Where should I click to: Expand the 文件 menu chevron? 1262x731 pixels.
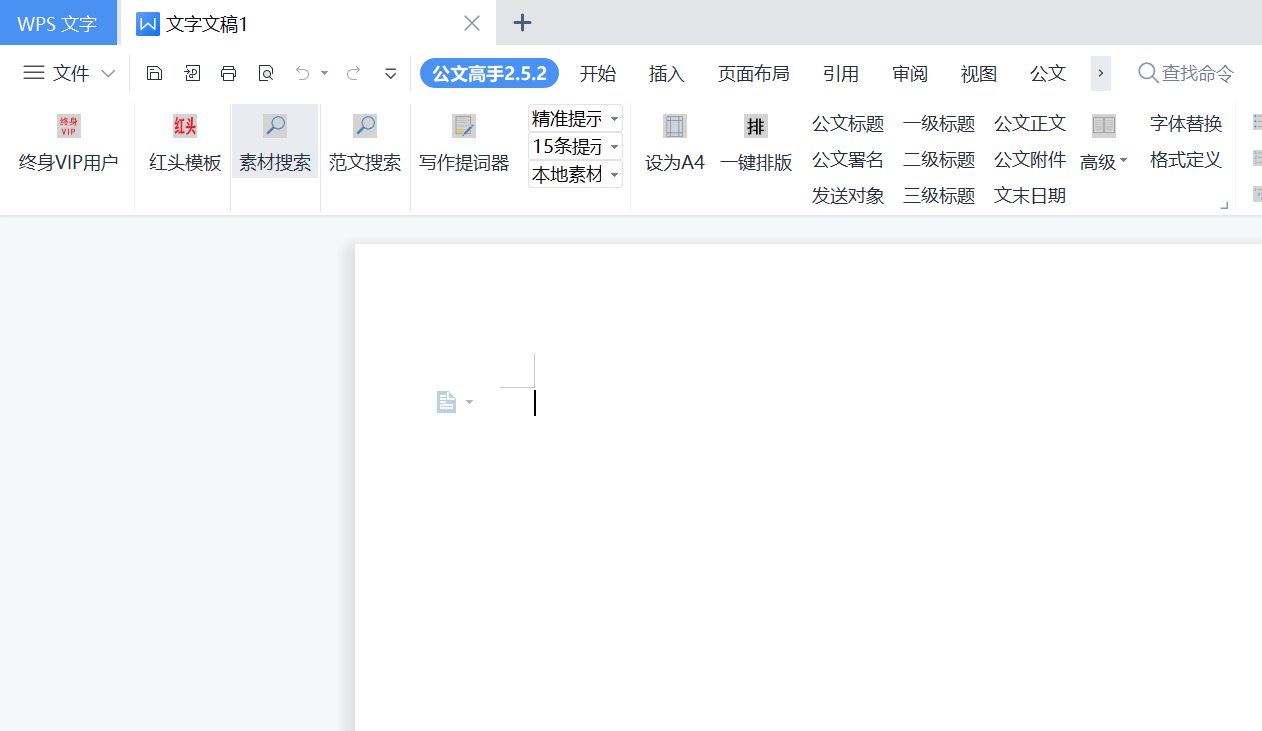coord(109,73)
